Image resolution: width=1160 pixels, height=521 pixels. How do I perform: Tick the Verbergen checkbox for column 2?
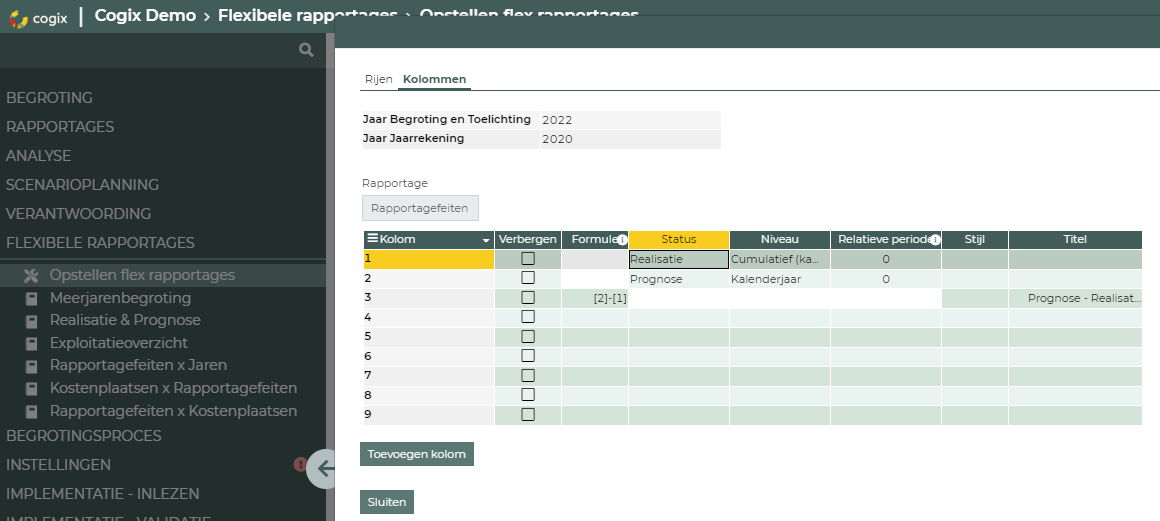pos(527,278)
